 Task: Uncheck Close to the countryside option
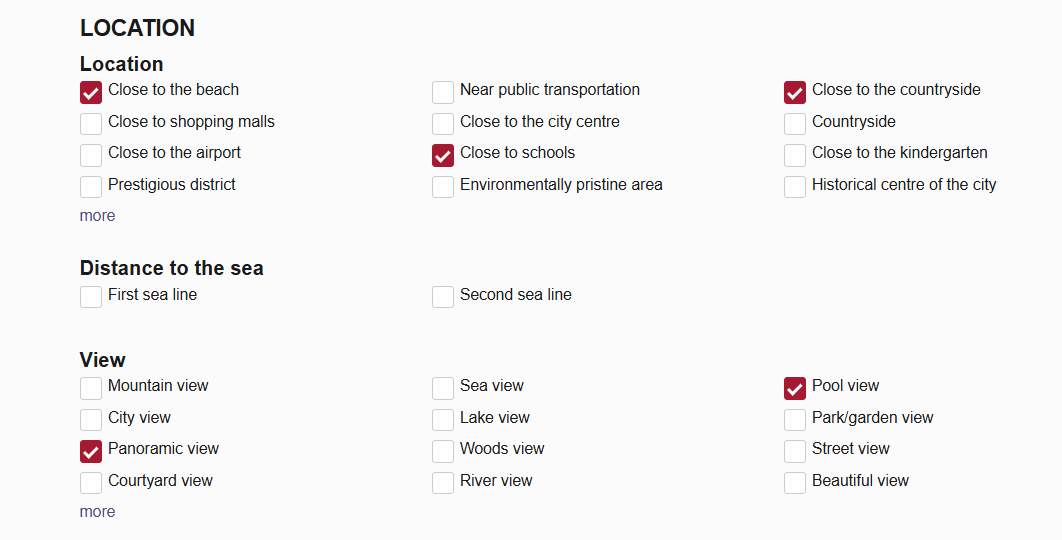click(x=795, y=93)
